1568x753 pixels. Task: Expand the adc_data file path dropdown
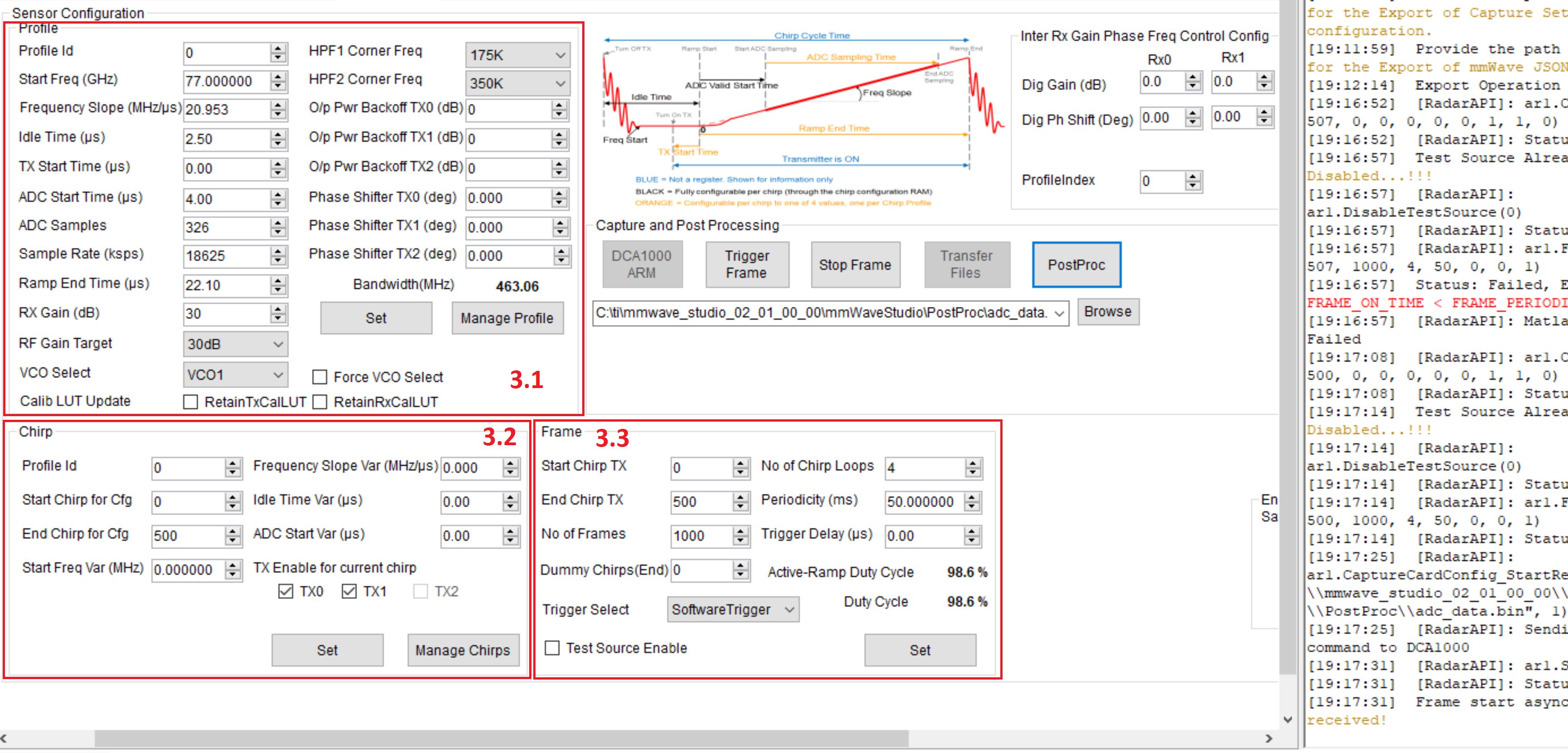coord(1059,313)
